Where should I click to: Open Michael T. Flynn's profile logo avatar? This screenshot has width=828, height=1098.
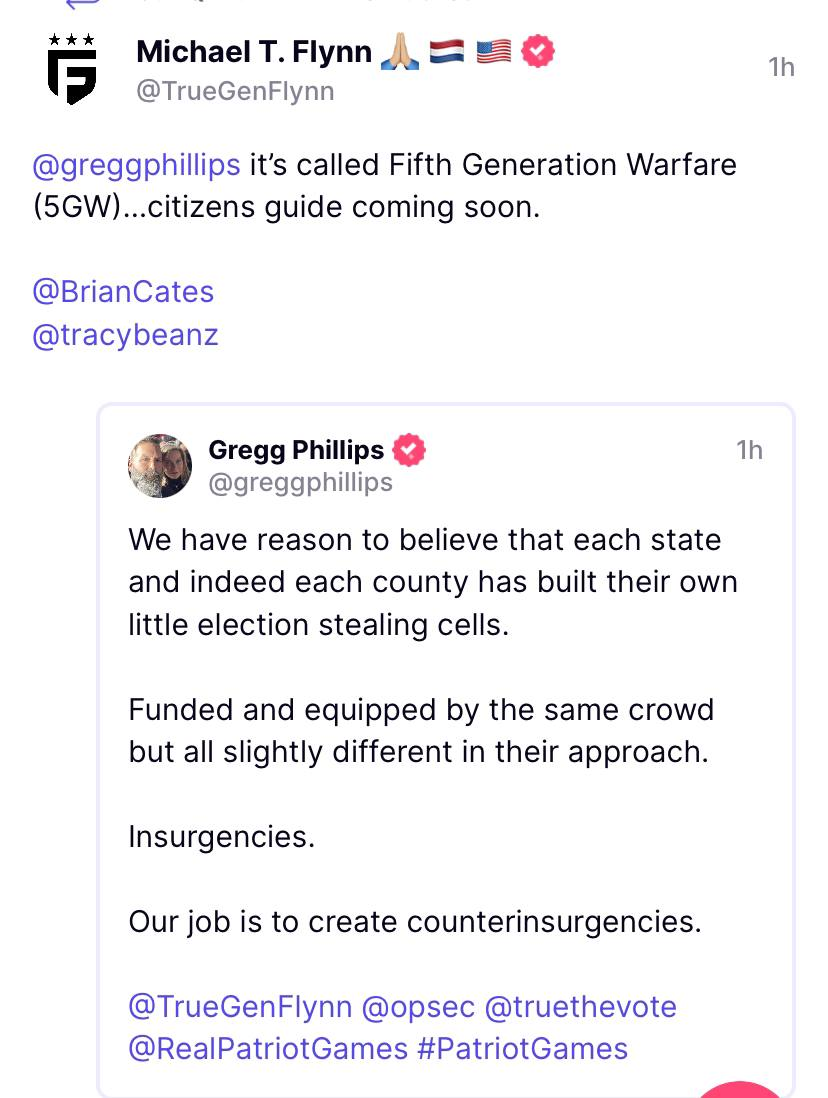(72, 69)
